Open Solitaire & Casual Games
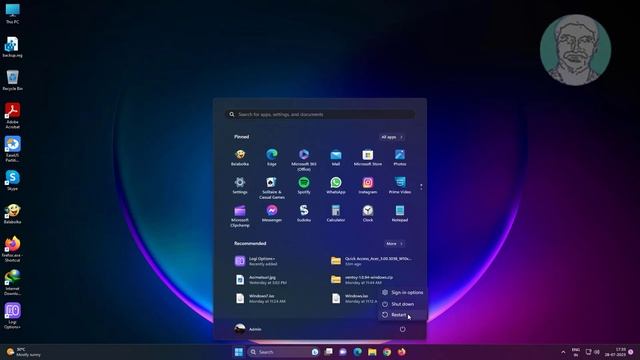This screenshot has width=640, height=360. tap(272, 188)
